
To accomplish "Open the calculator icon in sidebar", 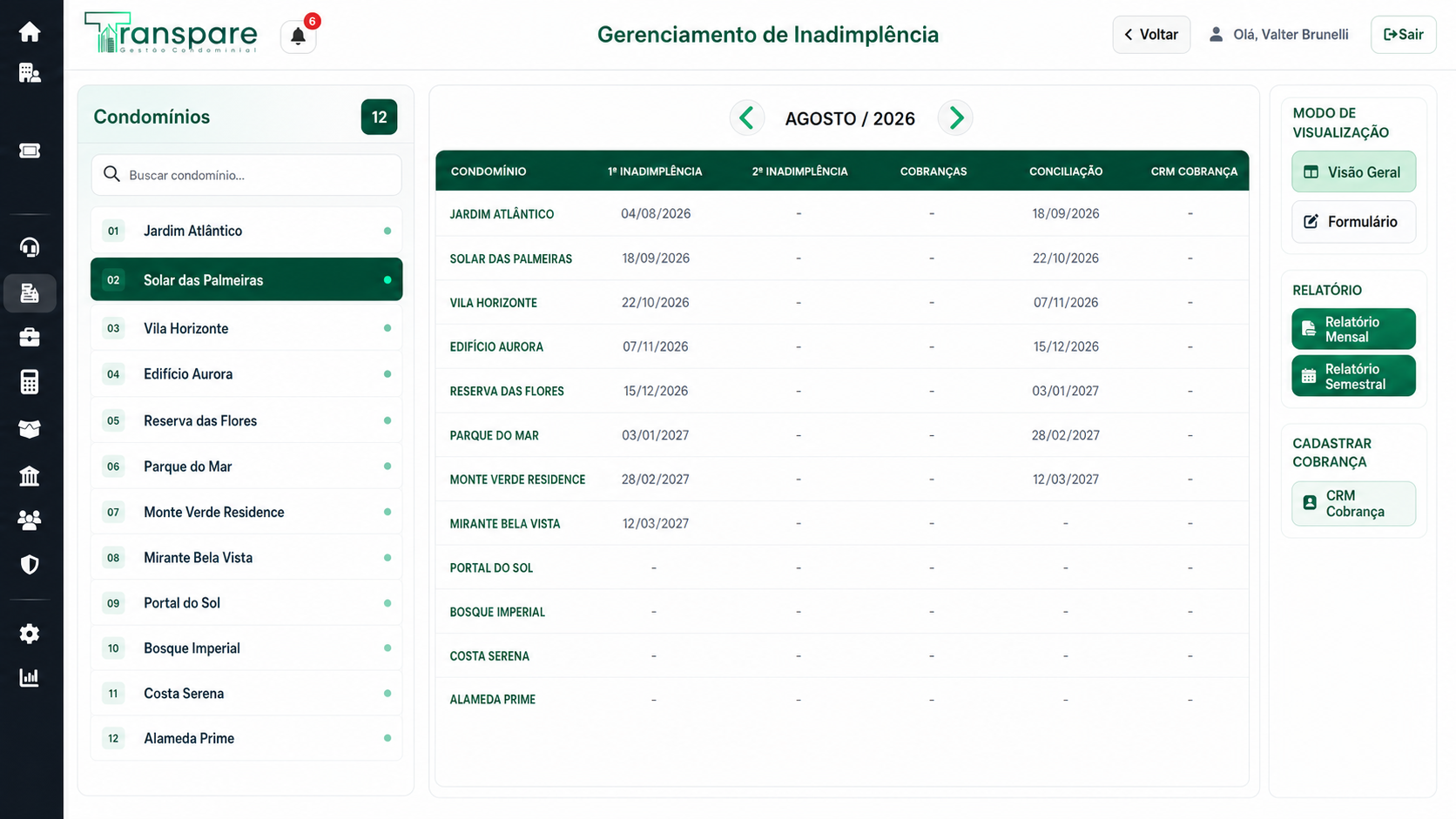I will coord(30,382).
